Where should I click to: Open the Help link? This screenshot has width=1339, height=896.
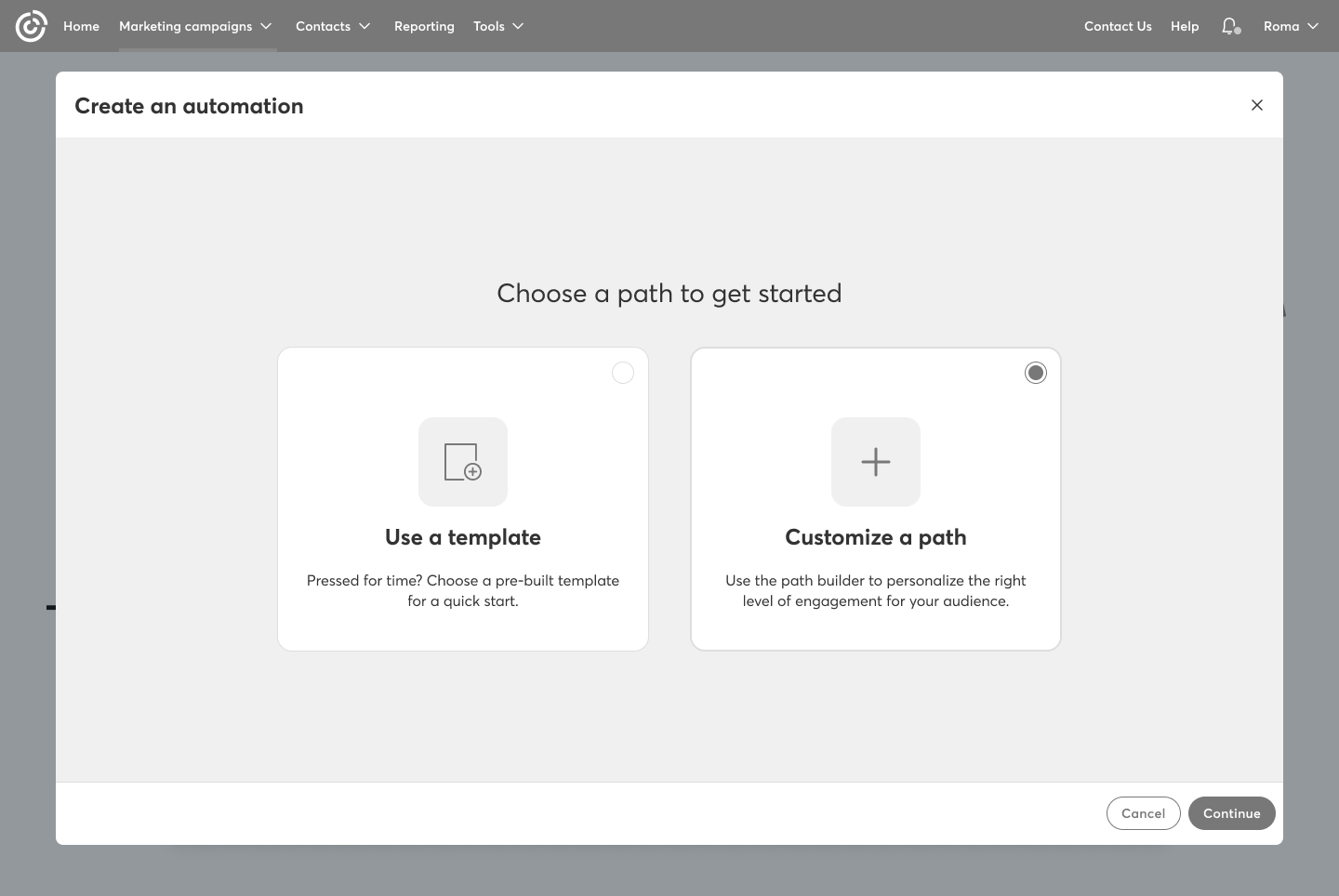pos(1184,26)
